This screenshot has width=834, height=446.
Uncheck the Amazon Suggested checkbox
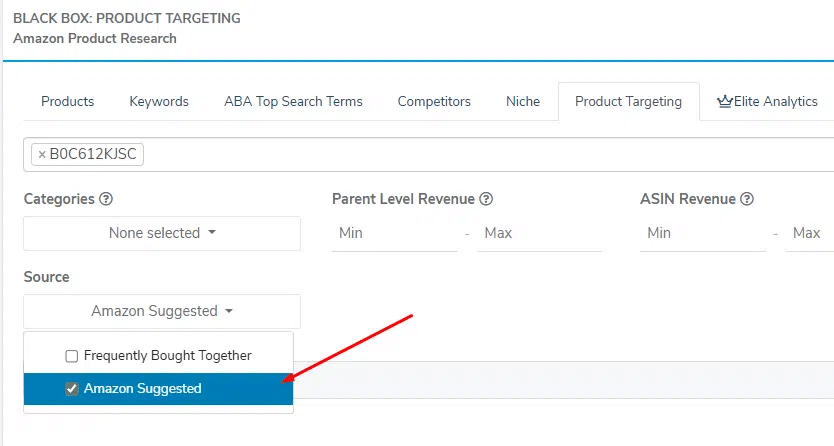point(71,389)
